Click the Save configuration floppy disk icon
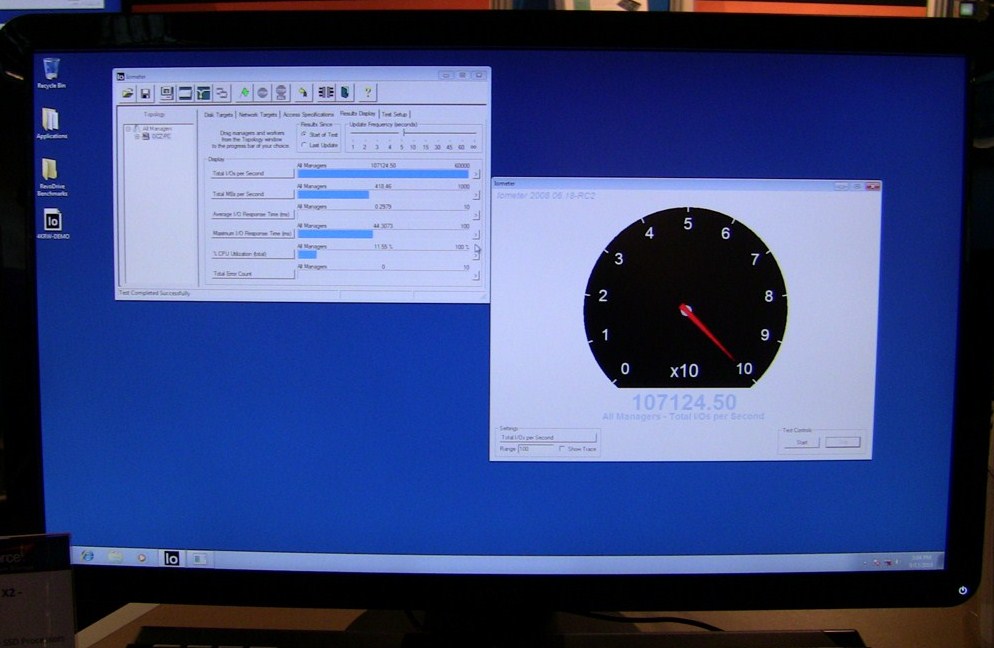This screenshot has width=994, height=648. [x=145, y=93]
